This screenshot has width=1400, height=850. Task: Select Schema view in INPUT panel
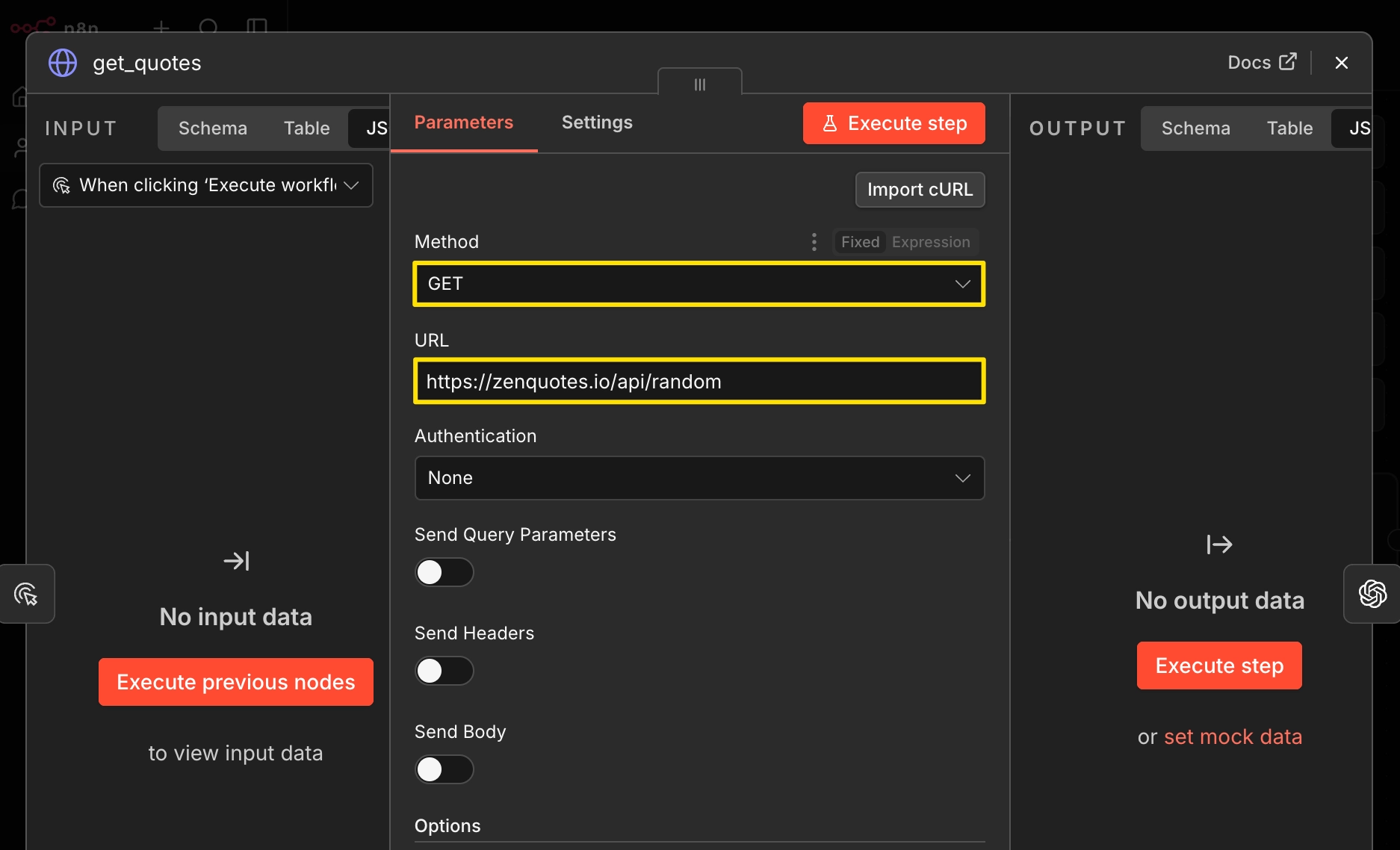pyautogui.click(x=213, y=128)
